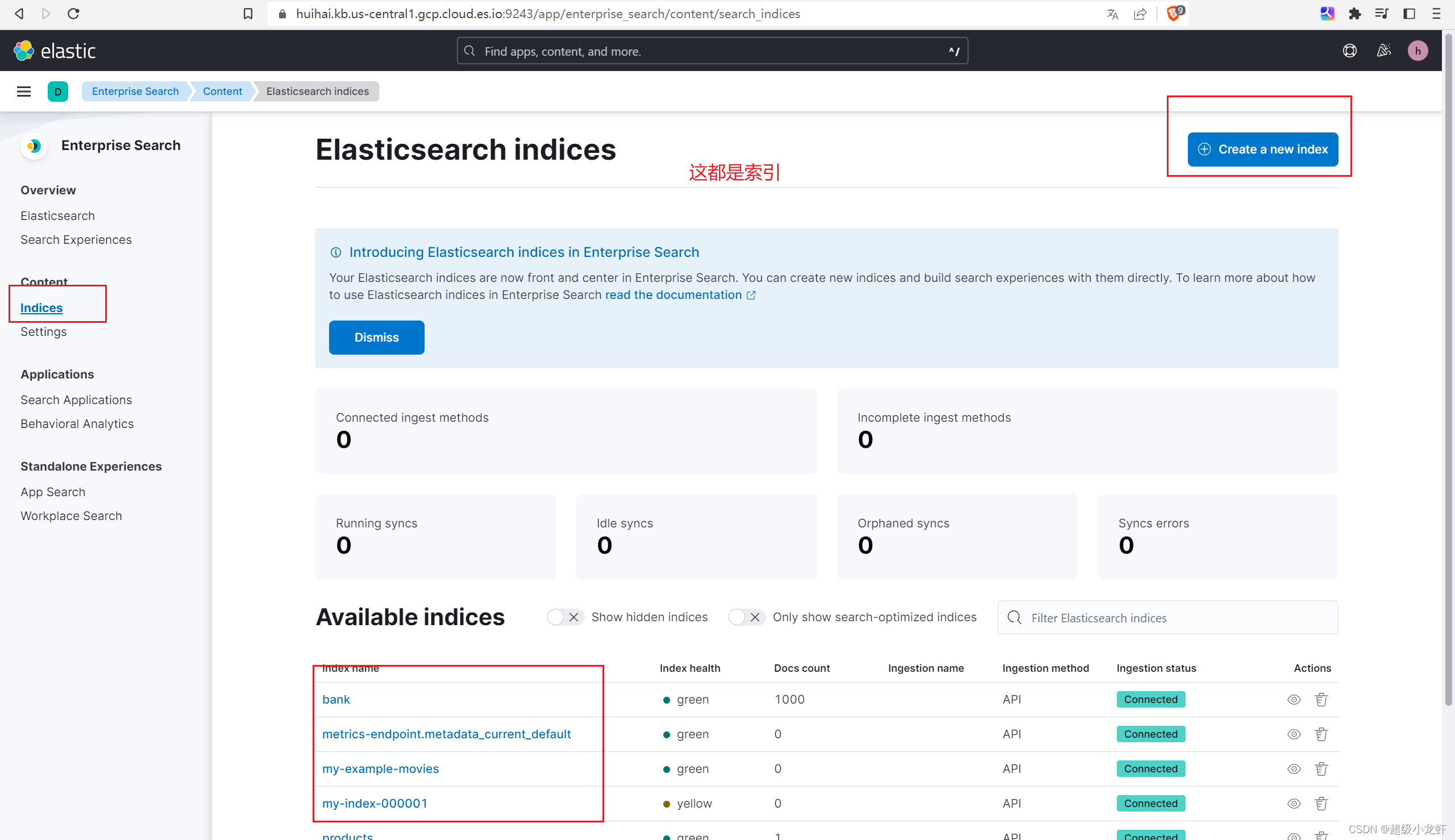Open the bank index link
Image resolution: width=1455 pixels, height=840 pixels.
tap(336, 699)
